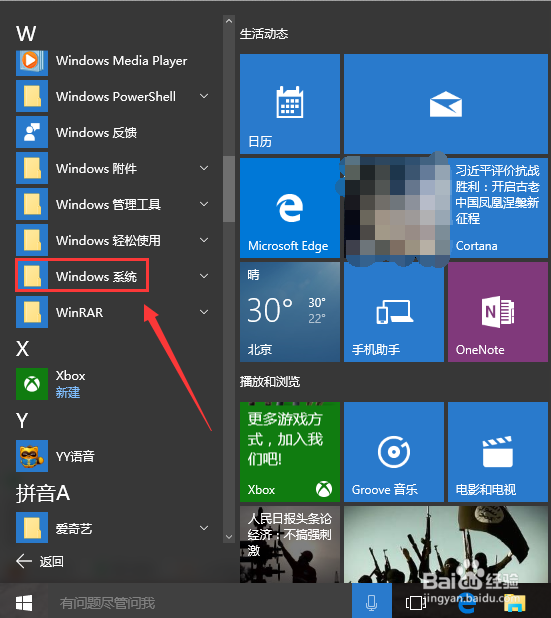Open Groove 音乐 tile
The height and width of the screenshot is (618, 551).
pos(394,452)
